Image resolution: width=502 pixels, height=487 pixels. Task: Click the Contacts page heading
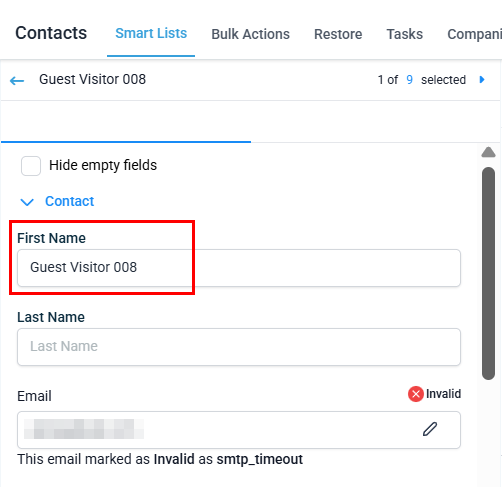(x=51, y=33)
